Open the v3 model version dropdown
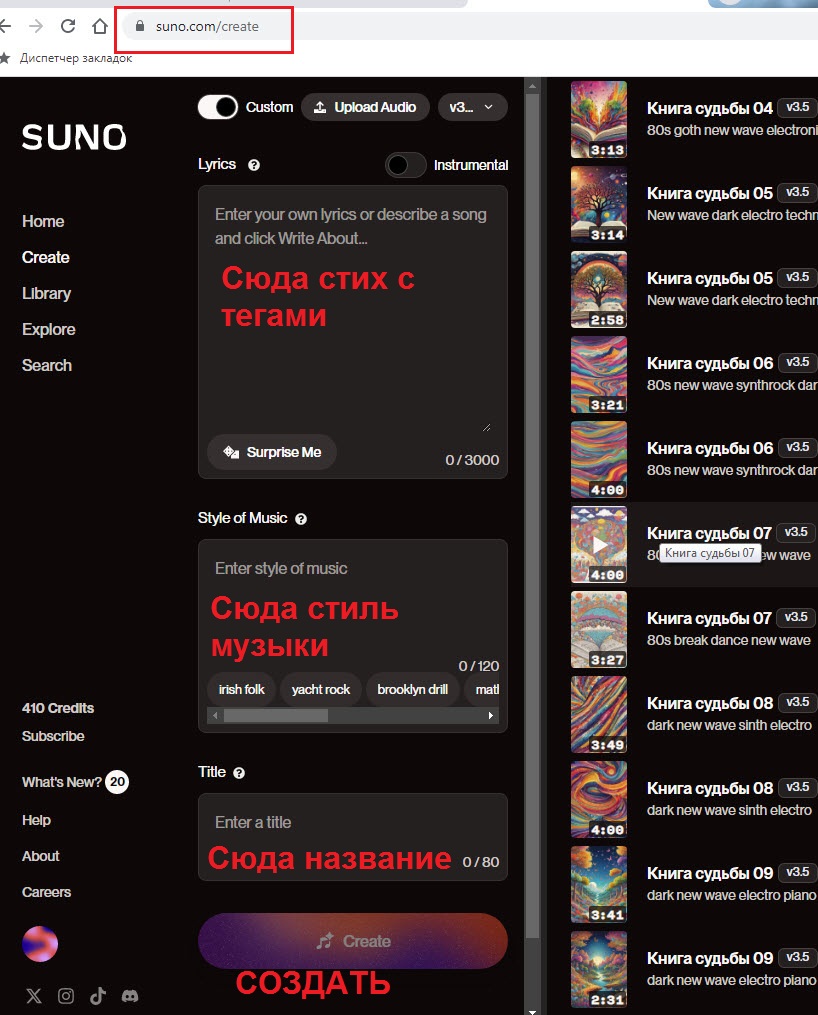 click(472, 107)
